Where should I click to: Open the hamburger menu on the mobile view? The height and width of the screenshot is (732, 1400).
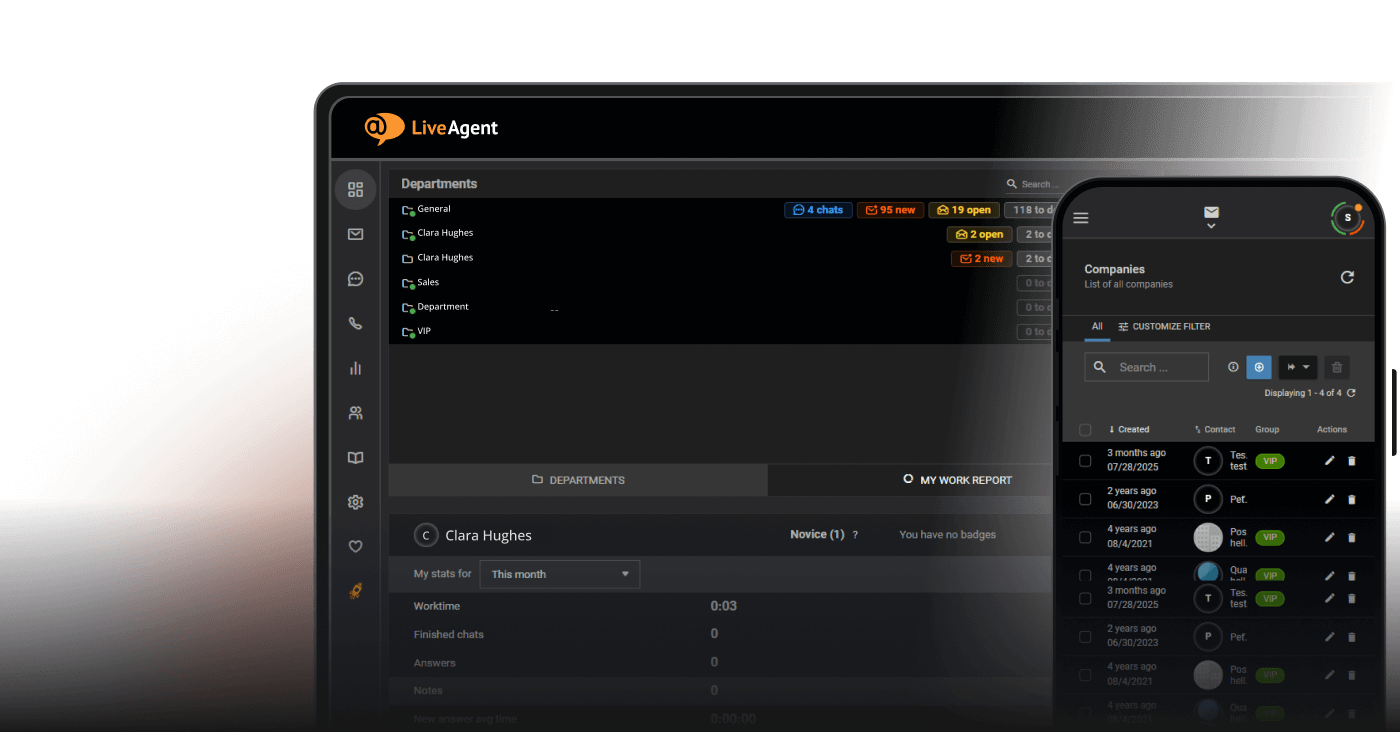[x=1081, y=217]
